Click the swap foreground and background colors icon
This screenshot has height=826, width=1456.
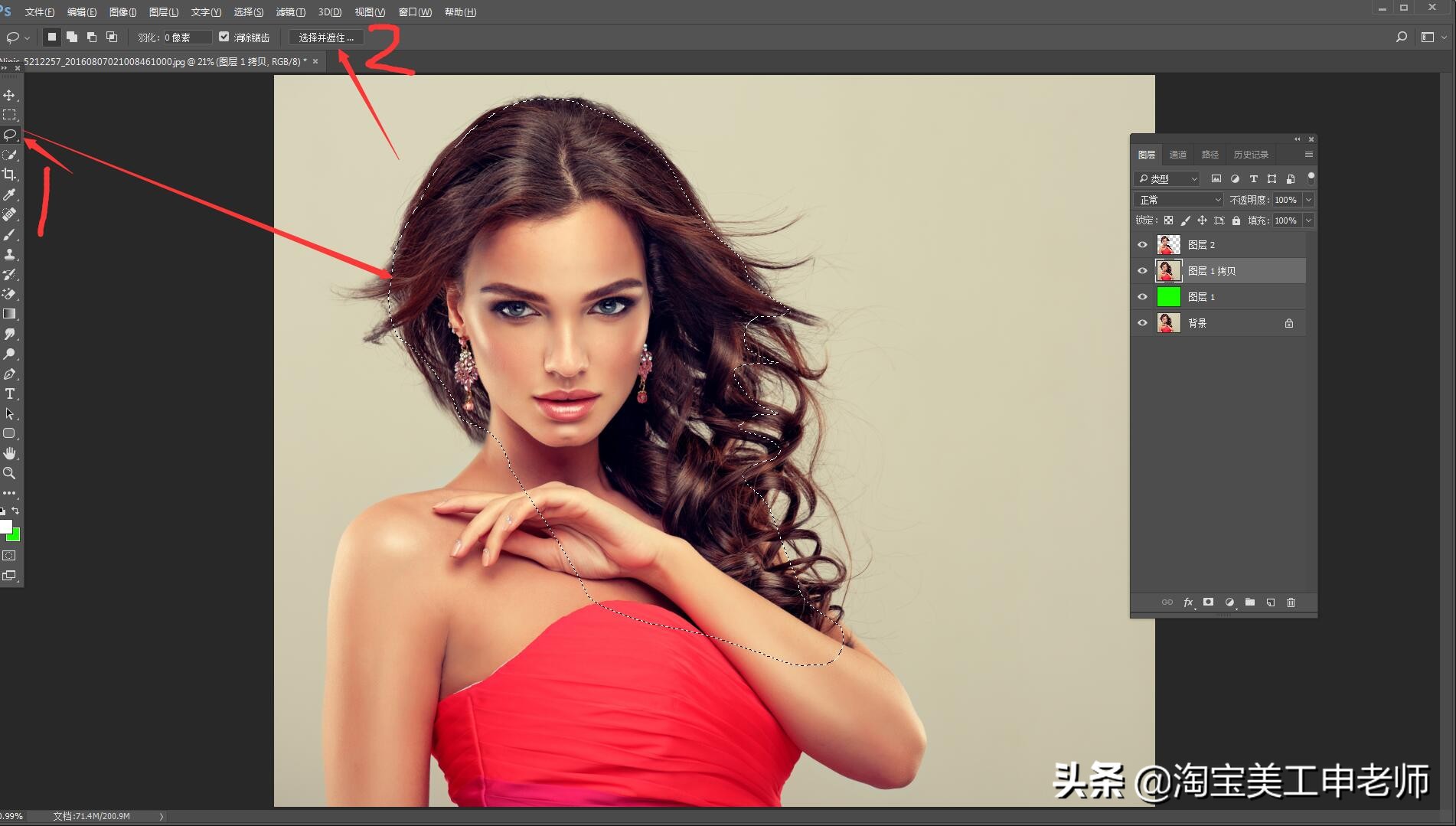tap(15, 511)
